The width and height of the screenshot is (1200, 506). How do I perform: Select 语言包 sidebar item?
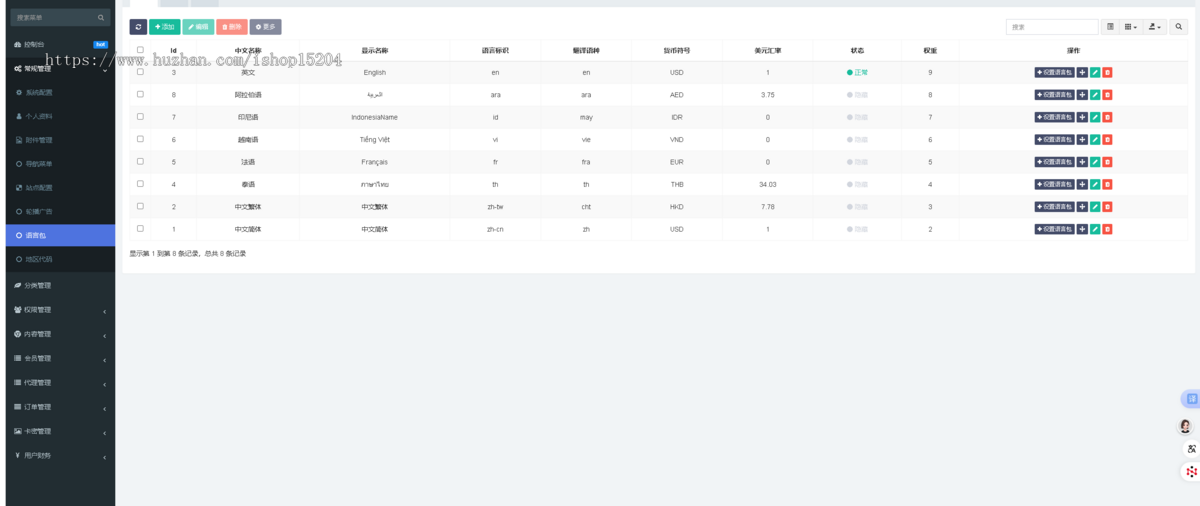[x=60, y=235]
